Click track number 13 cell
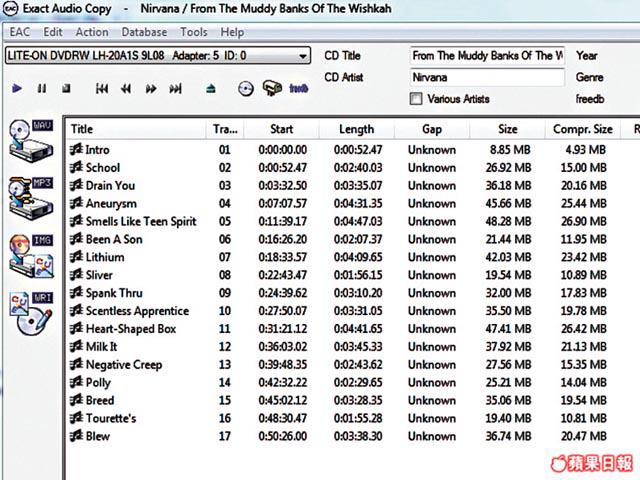 [x=225, y=364]
